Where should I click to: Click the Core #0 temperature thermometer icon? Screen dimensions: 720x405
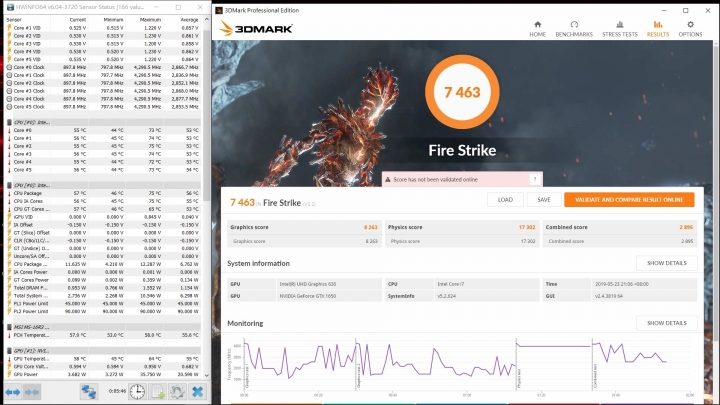click(x=9, y=130)
